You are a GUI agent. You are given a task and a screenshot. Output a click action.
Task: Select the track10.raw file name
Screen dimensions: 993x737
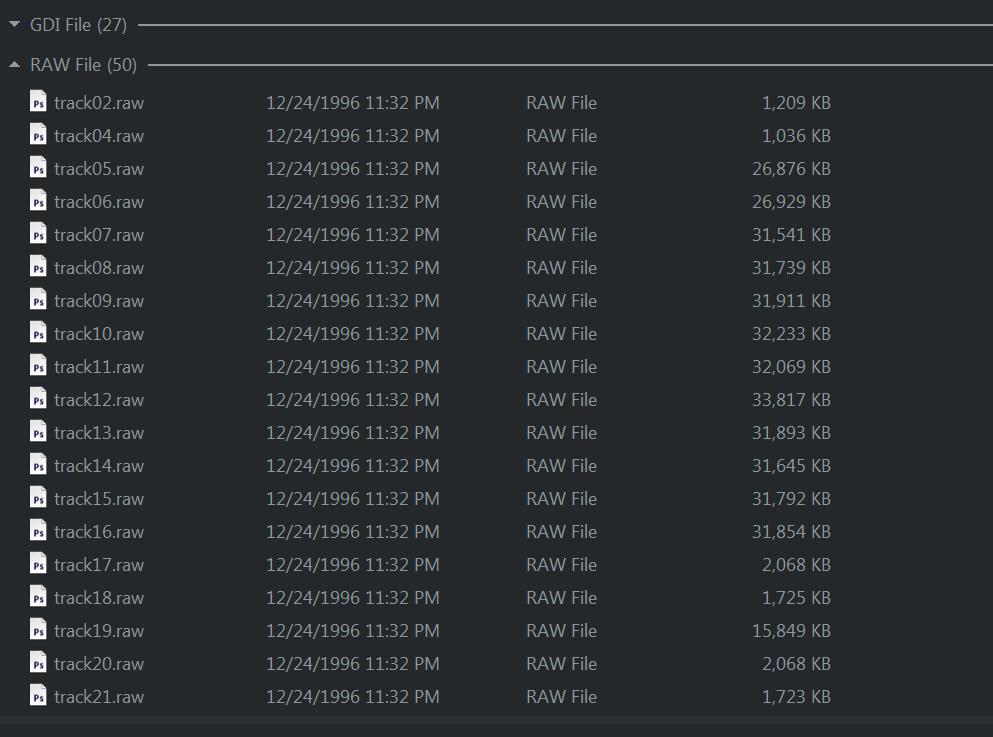coord(99,333)
